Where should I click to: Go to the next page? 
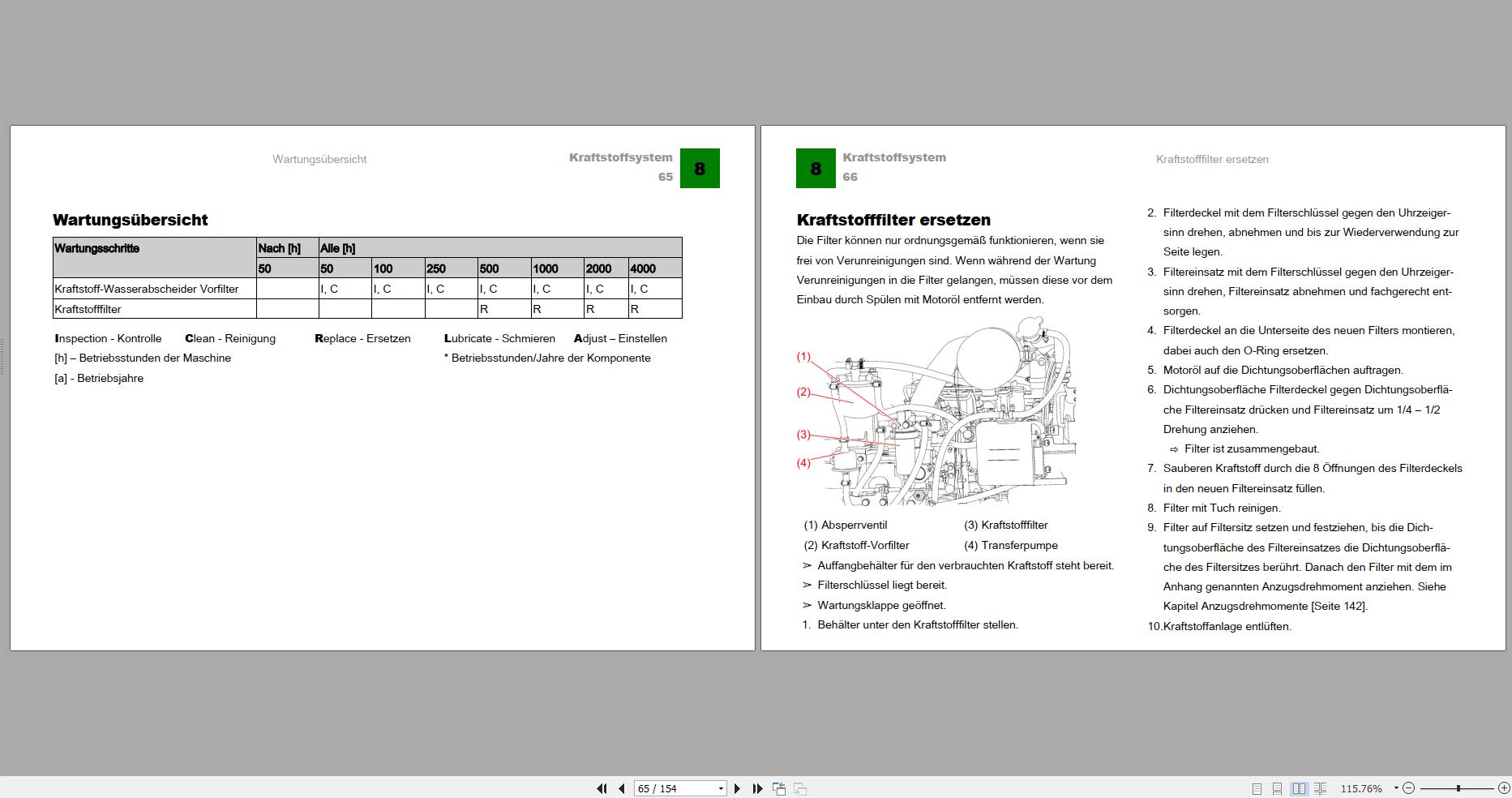[737, 788]
